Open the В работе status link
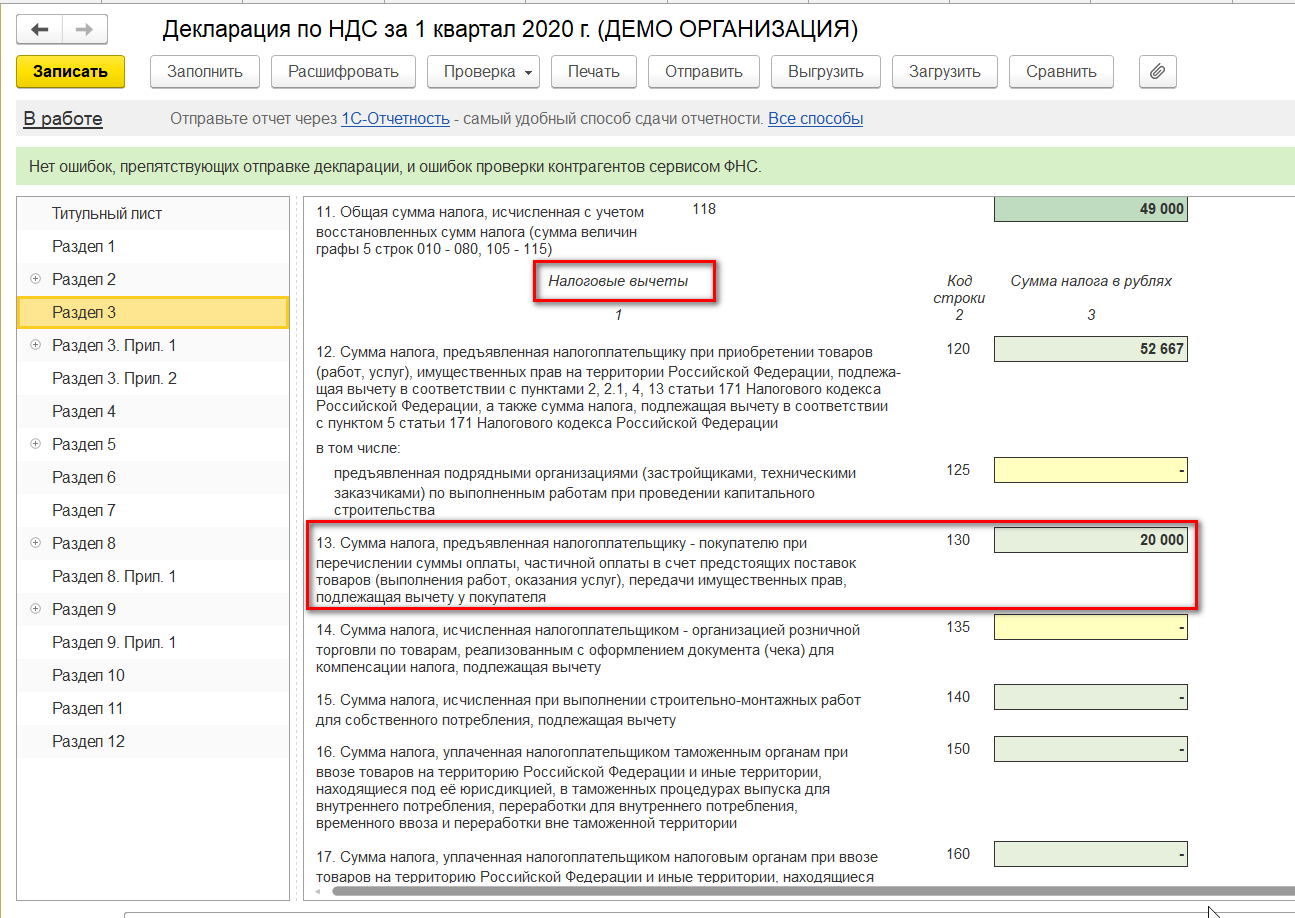 (63, 119)
